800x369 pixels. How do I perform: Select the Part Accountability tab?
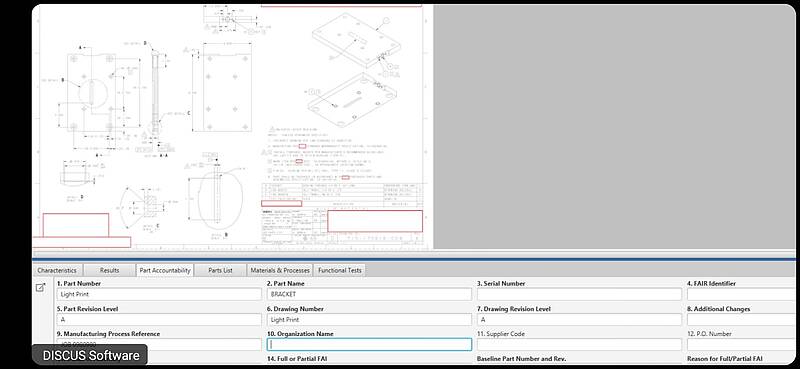click(x=165, y=270)
